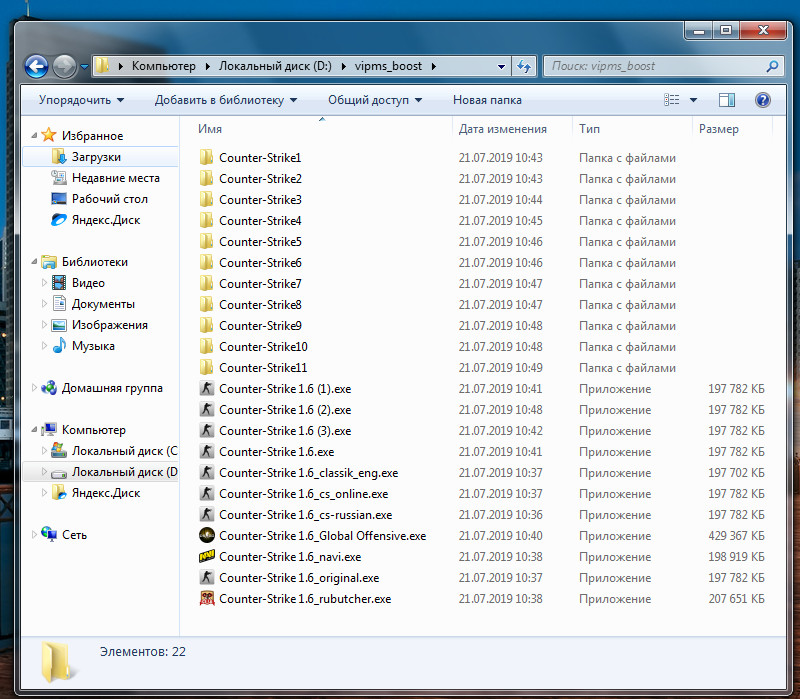Sort by the 'Размер' column header

click(719, 129)
